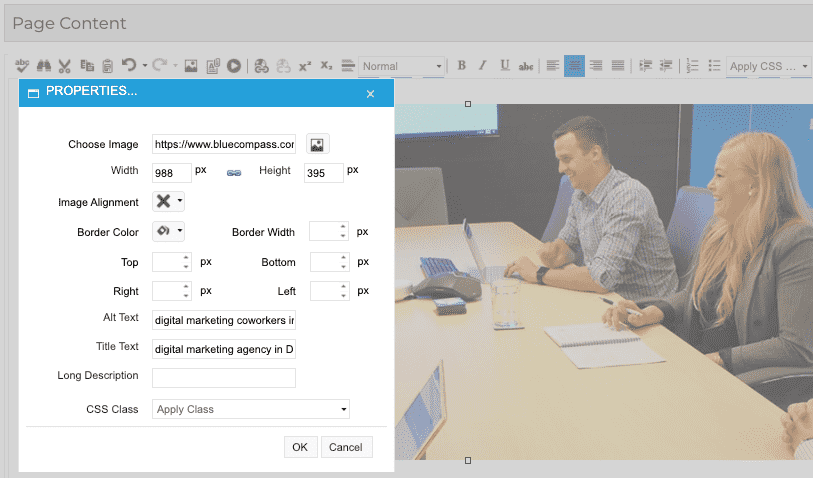Edit the Alt Text field

coord(224,320)
